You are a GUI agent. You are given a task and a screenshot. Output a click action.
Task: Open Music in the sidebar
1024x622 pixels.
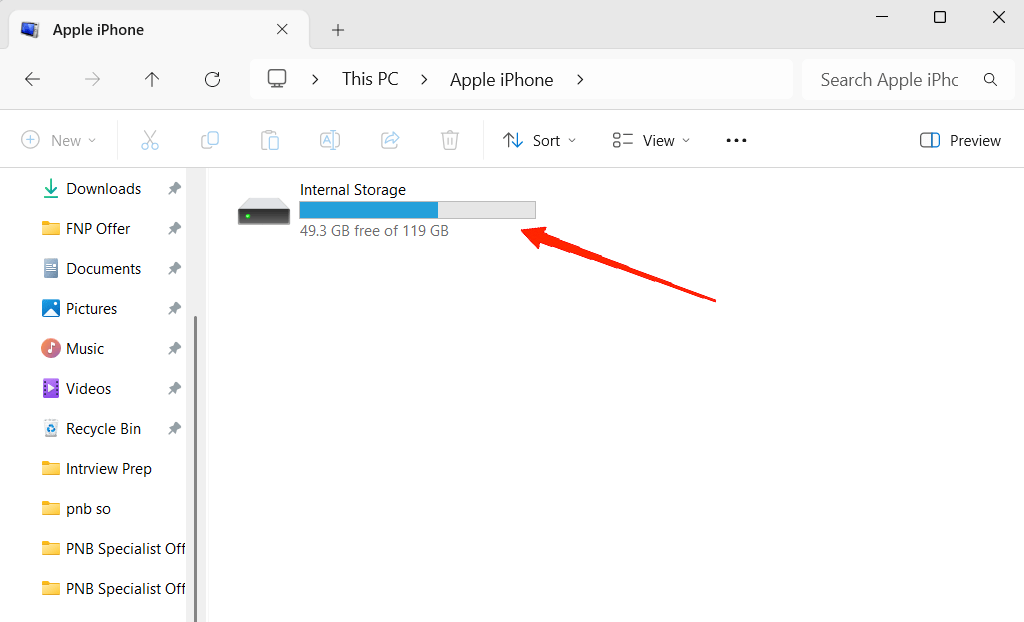tap(85, 349)
